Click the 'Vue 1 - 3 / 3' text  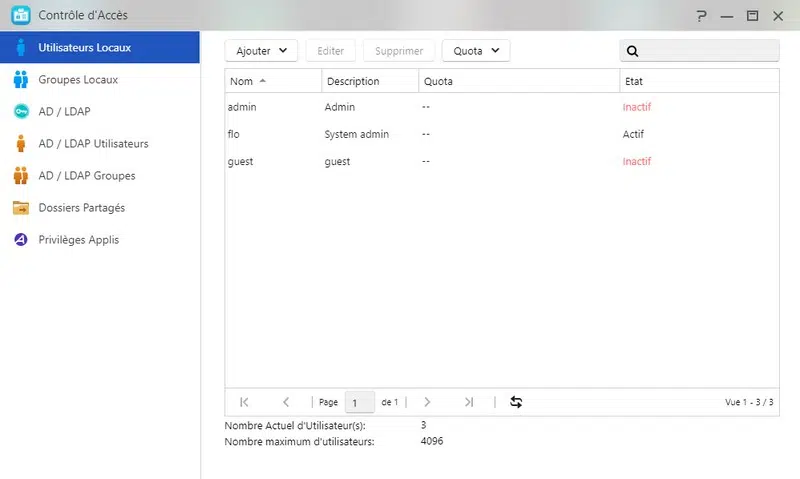click(749, 402)
